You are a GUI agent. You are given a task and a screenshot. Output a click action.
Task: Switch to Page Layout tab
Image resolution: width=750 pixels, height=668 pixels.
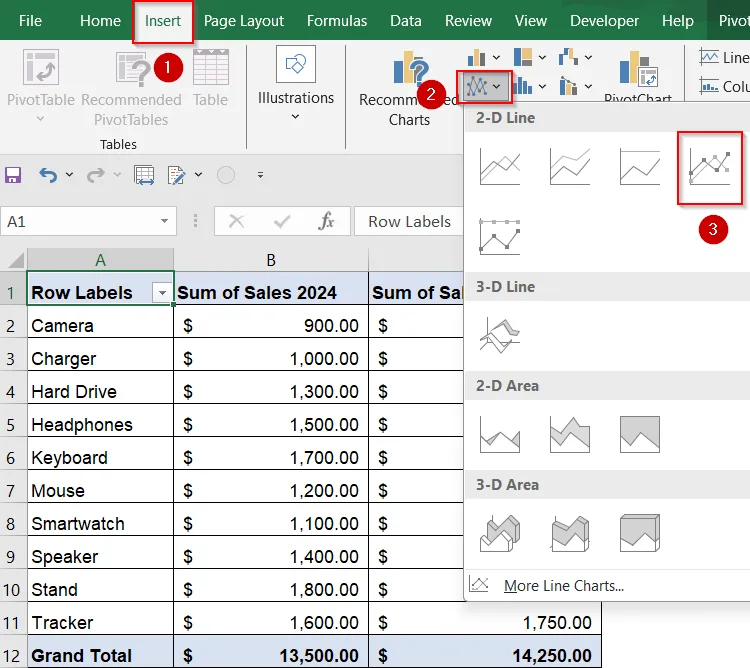tap(243, 21)
